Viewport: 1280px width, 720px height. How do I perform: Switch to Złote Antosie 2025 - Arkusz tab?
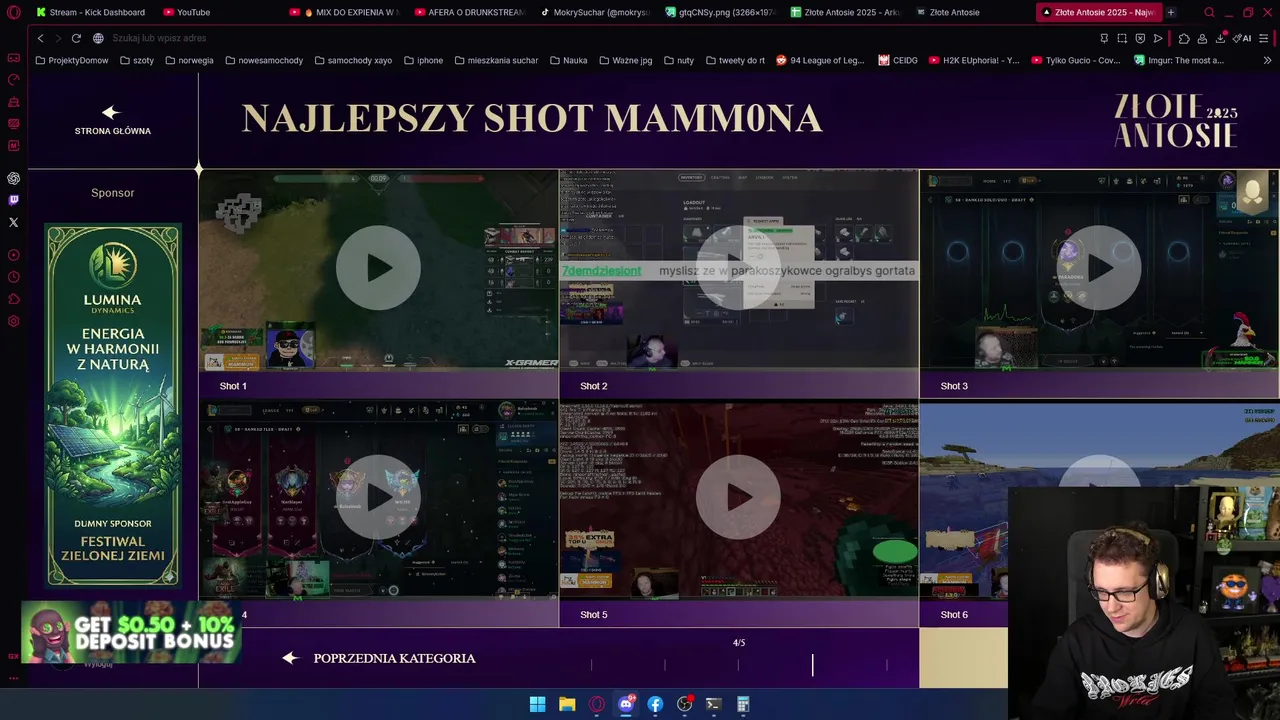click(x=845, y=12)
